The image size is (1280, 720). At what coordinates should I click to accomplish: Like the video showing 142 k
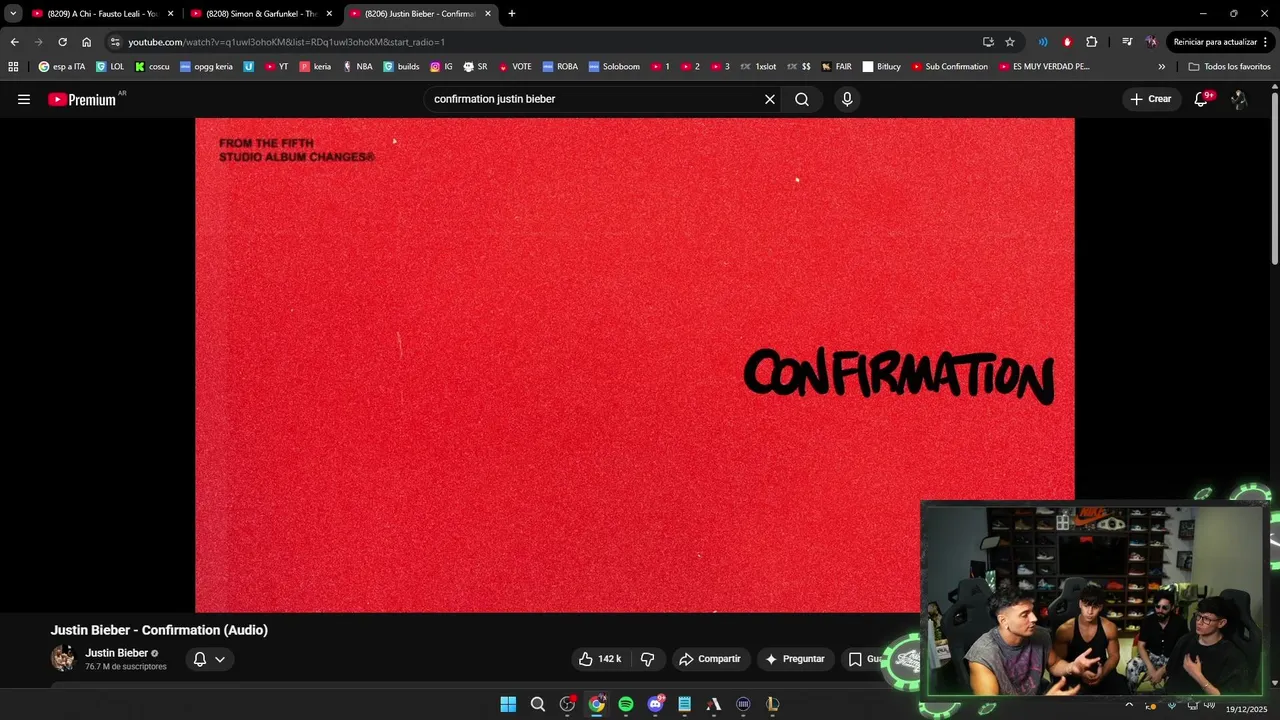pos(600,659)
